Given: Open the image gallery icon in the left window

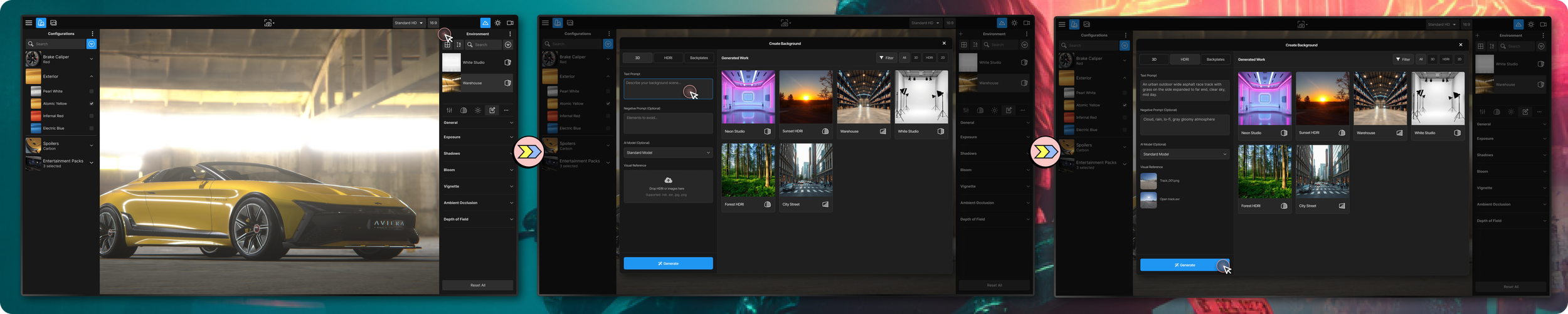Looking at the screenshot, I should coord(53,23).
